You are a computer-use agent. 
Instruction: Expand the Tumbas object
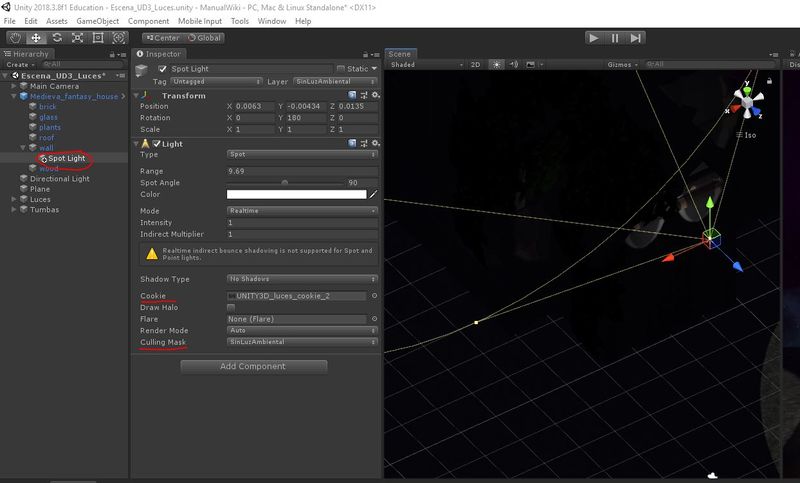(14, 210)
